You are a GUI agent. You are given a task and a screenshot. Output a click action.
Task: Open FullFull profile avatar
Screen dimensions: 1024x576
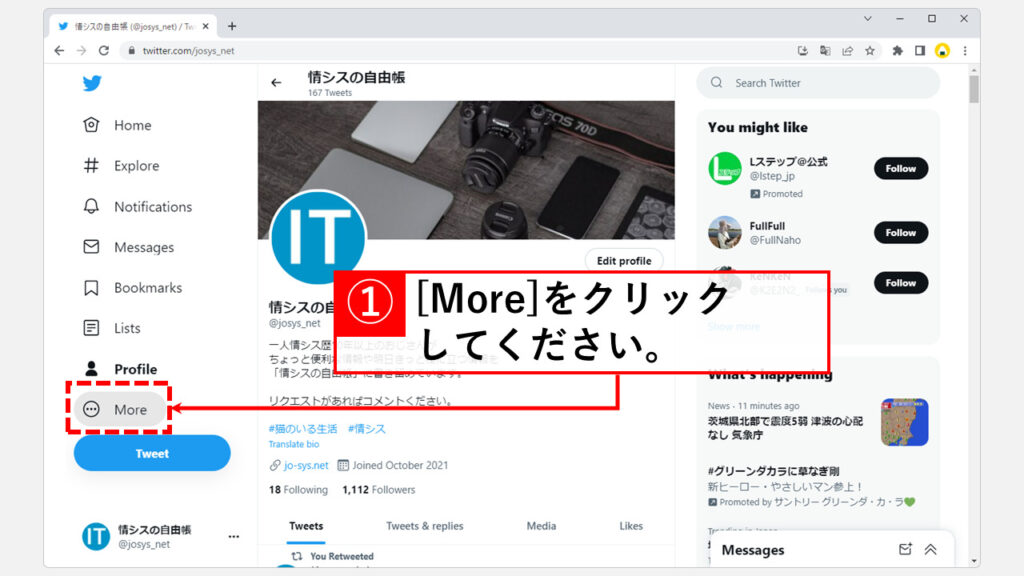(724, 232)
